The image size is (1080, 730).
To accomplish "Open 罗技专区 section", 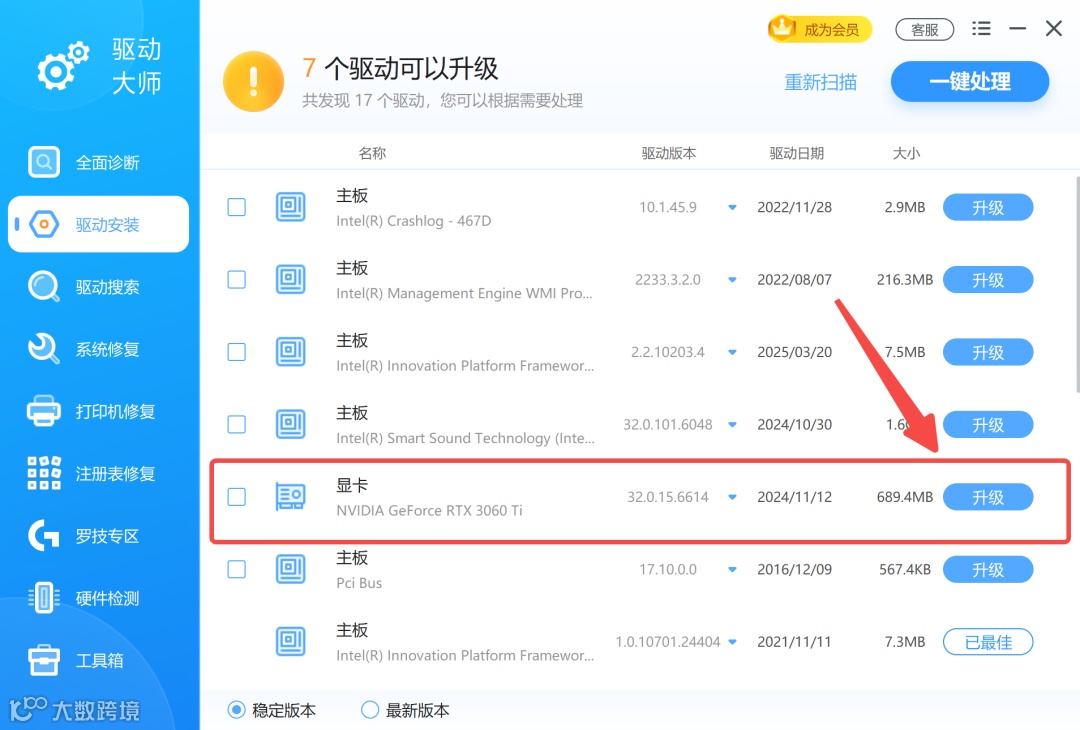I will (x=98, y=536).
